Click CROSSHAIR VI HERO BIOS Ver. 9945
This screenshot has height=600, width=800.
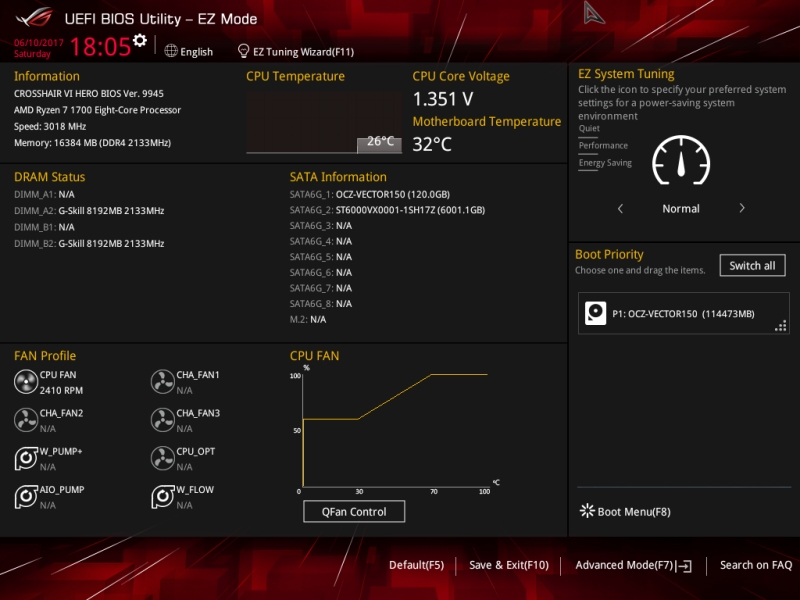[x=89, y=93]
